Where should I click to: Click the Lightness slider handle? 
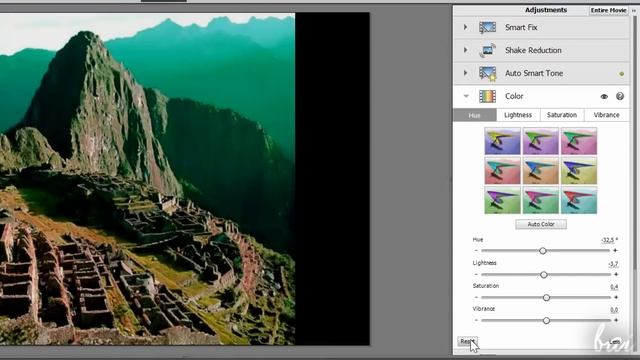(x=544, y=275)
